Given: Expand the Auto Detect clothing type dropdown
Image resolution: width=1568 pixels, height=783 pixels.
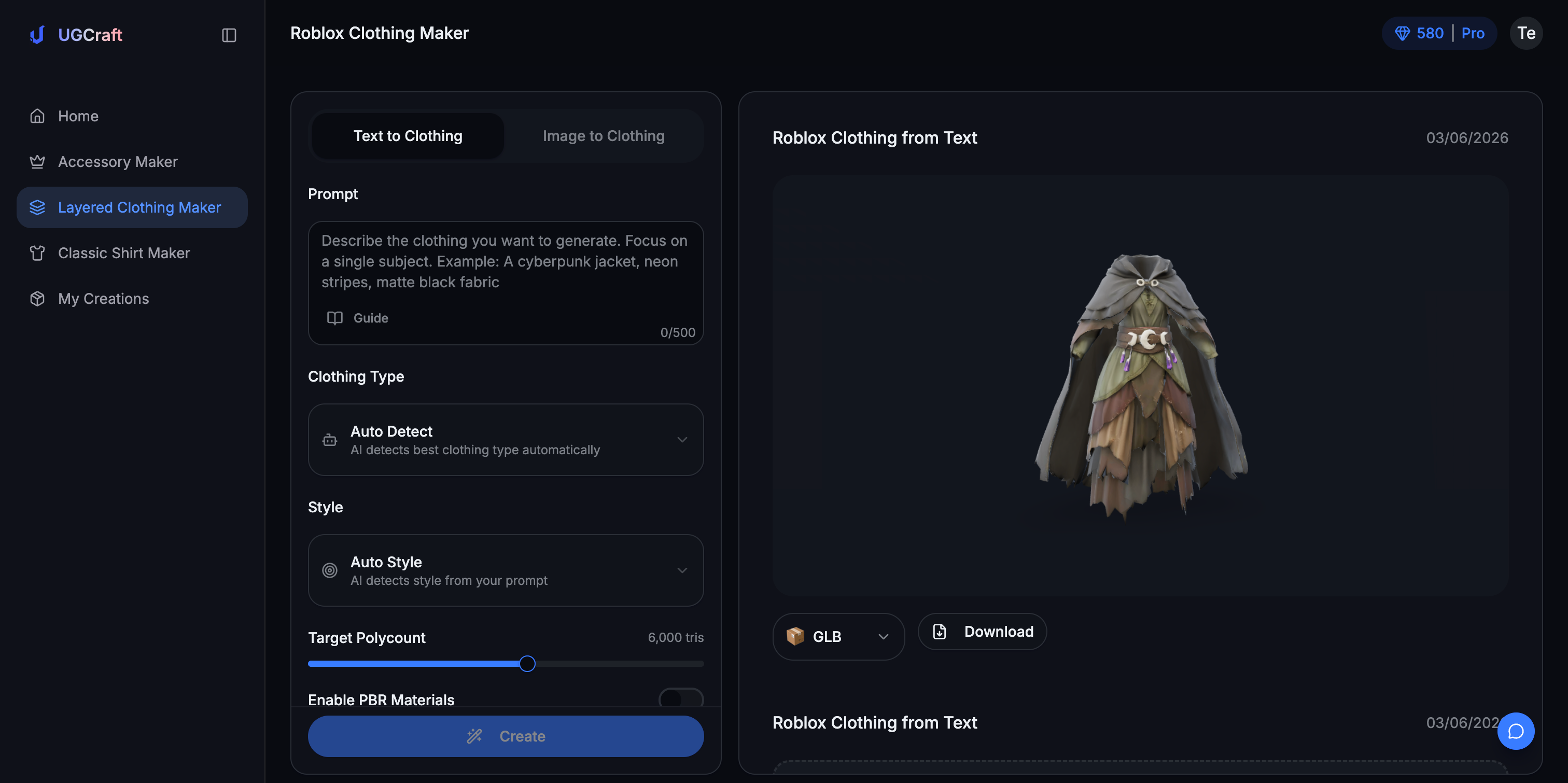Looking at the screenshot, I should coord(506,440).
